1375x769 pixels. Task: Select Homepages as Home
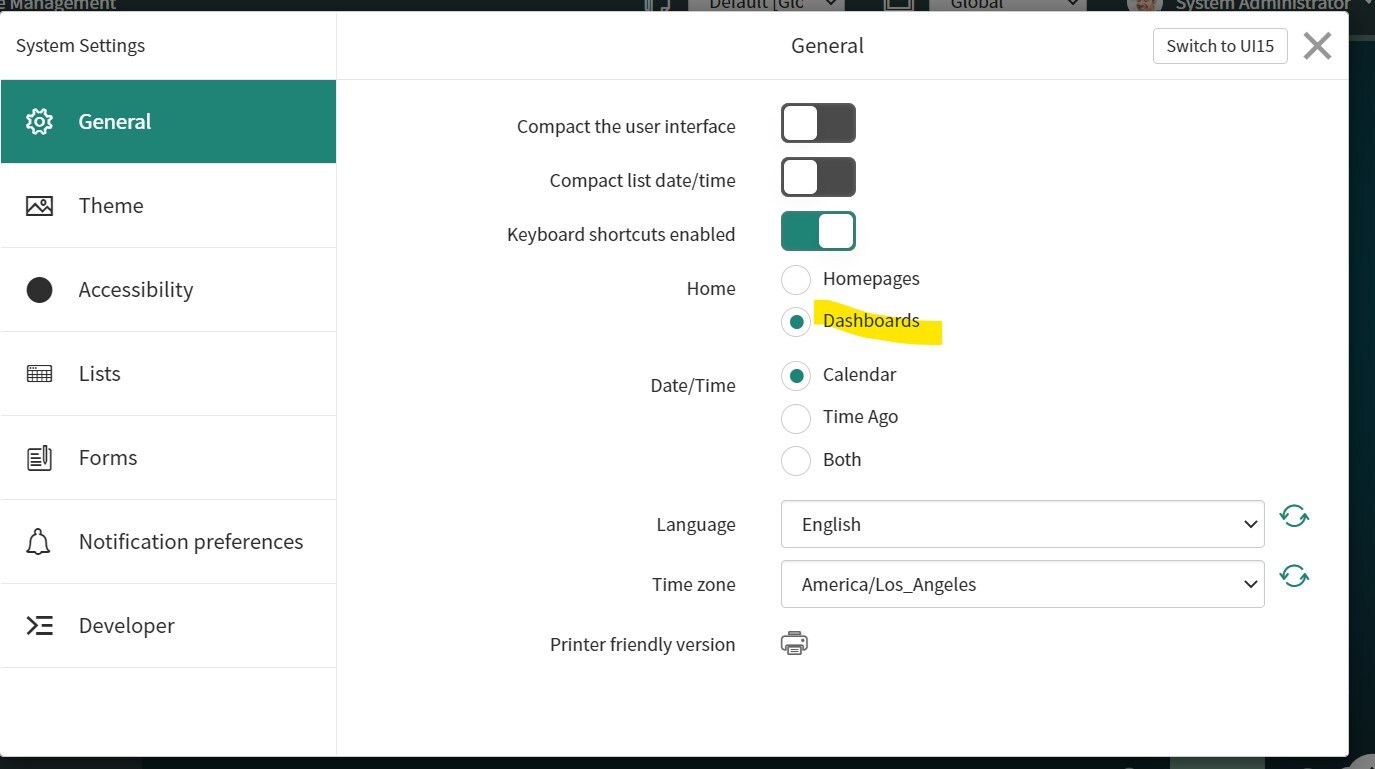(x=795, y=279)
